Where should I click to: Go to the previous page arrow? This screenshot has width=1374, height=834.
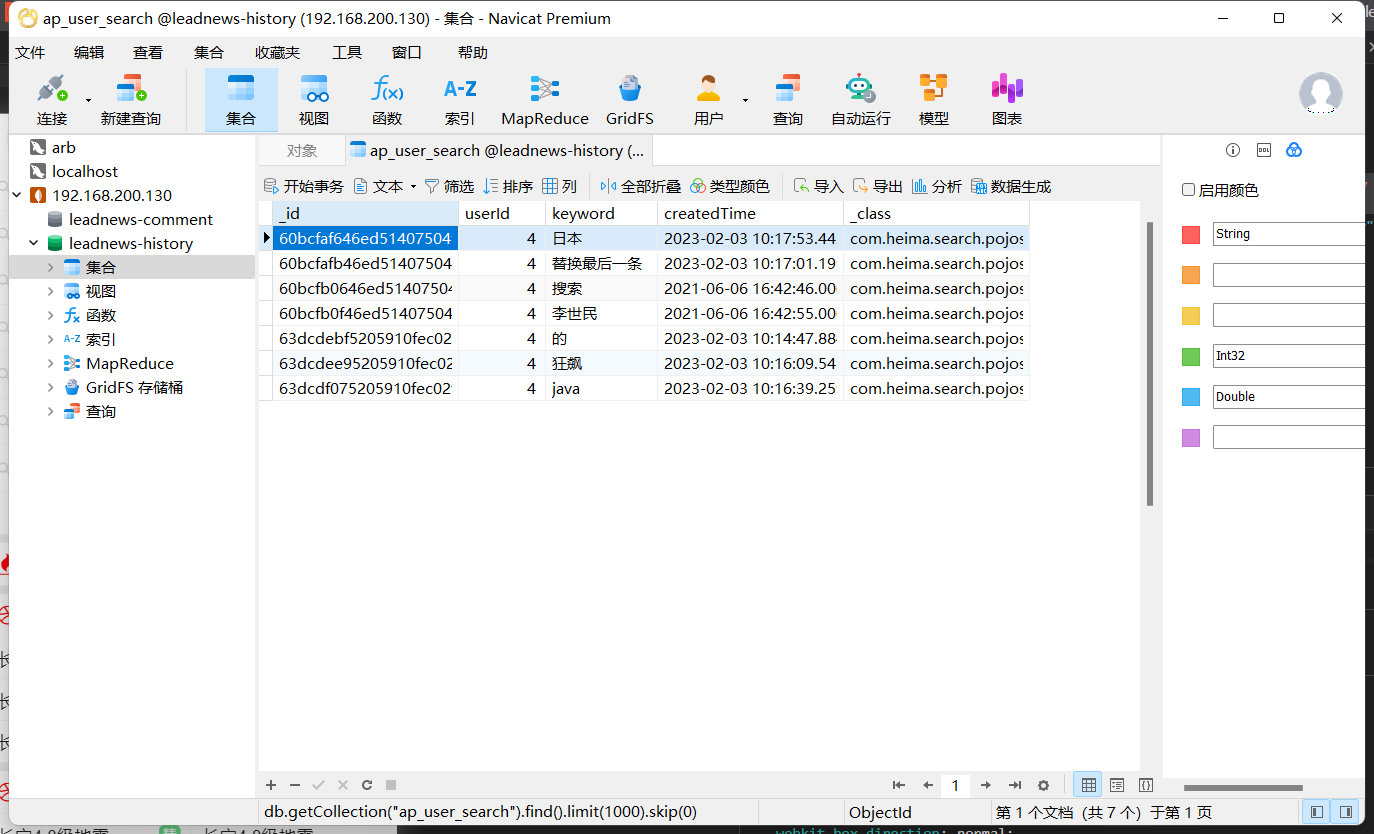(x=928, y=786)
